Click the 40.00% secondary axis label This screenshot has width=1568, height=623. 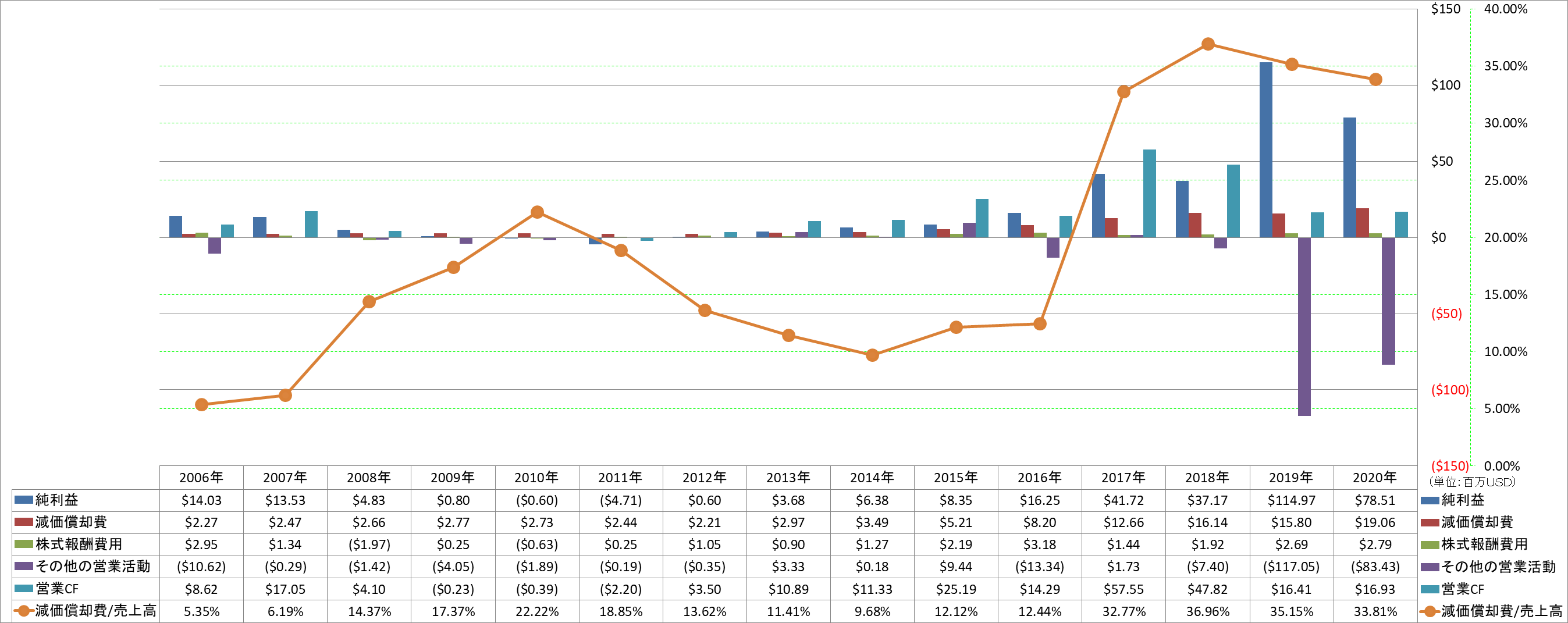(x=1505, y=9)
